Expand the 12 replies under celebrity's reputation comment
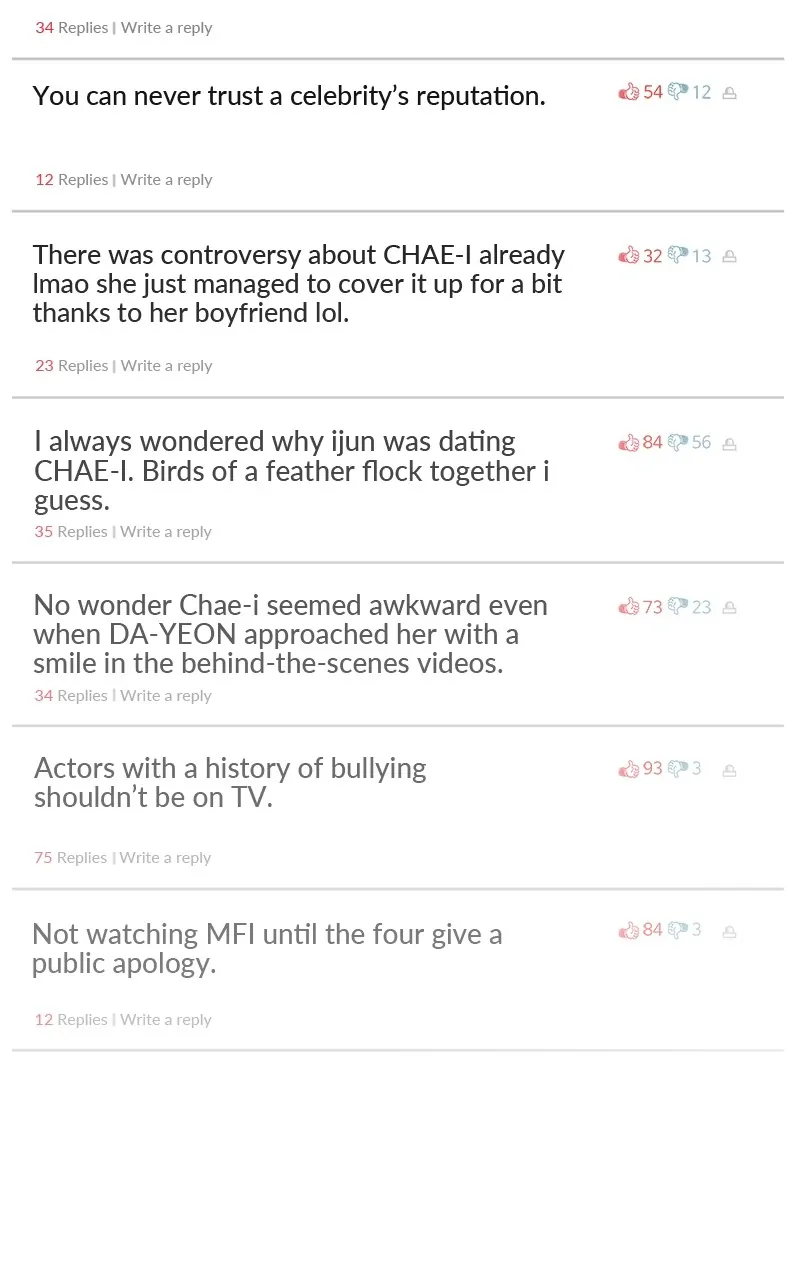800x1280 pixels. (x=71, y=180)
